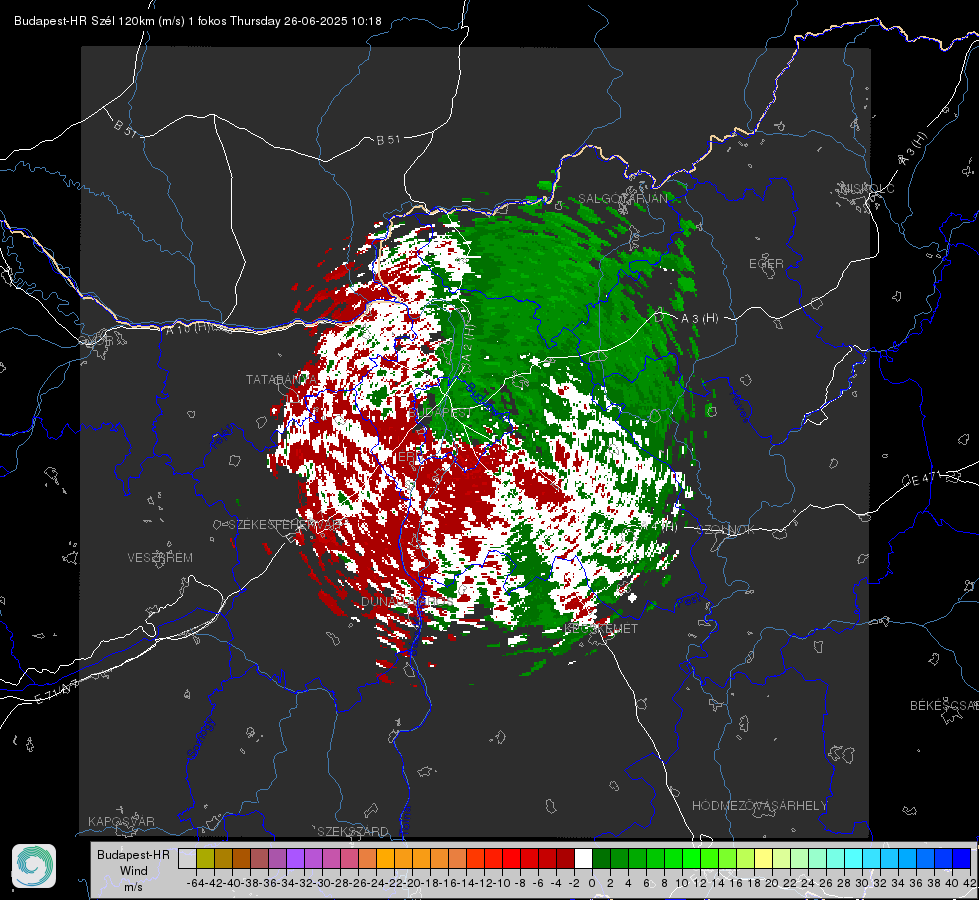The width and height of the screenshot is (979, 900).
Task: Pick the purple swatch between -34 and -32
Action: pos(295,858)
